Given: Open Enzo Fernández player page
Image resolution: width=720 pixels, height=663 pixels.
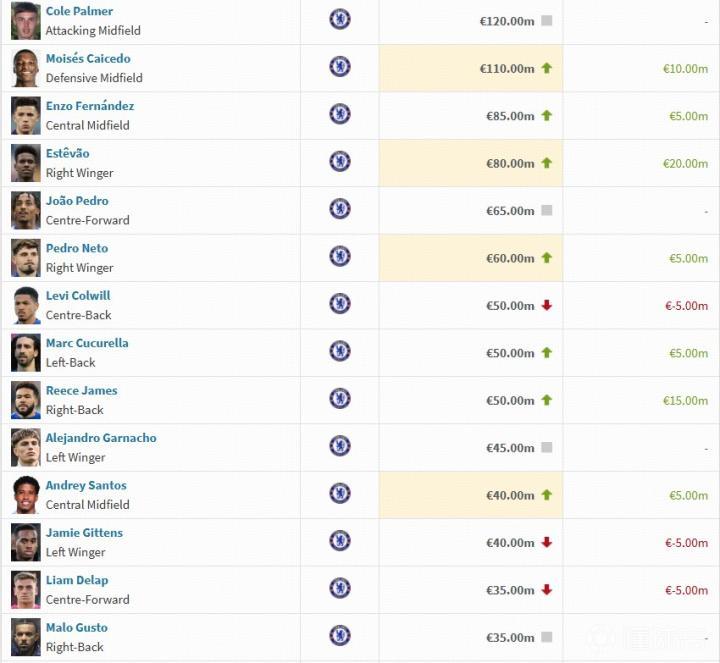Looking at the screenshot, I should coord(90,106).
